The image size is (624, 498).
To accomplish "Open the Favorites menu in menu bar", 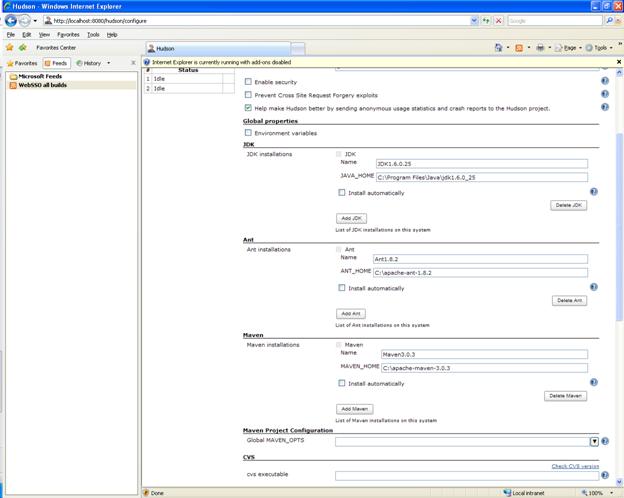I will click(x=68, y=35).
